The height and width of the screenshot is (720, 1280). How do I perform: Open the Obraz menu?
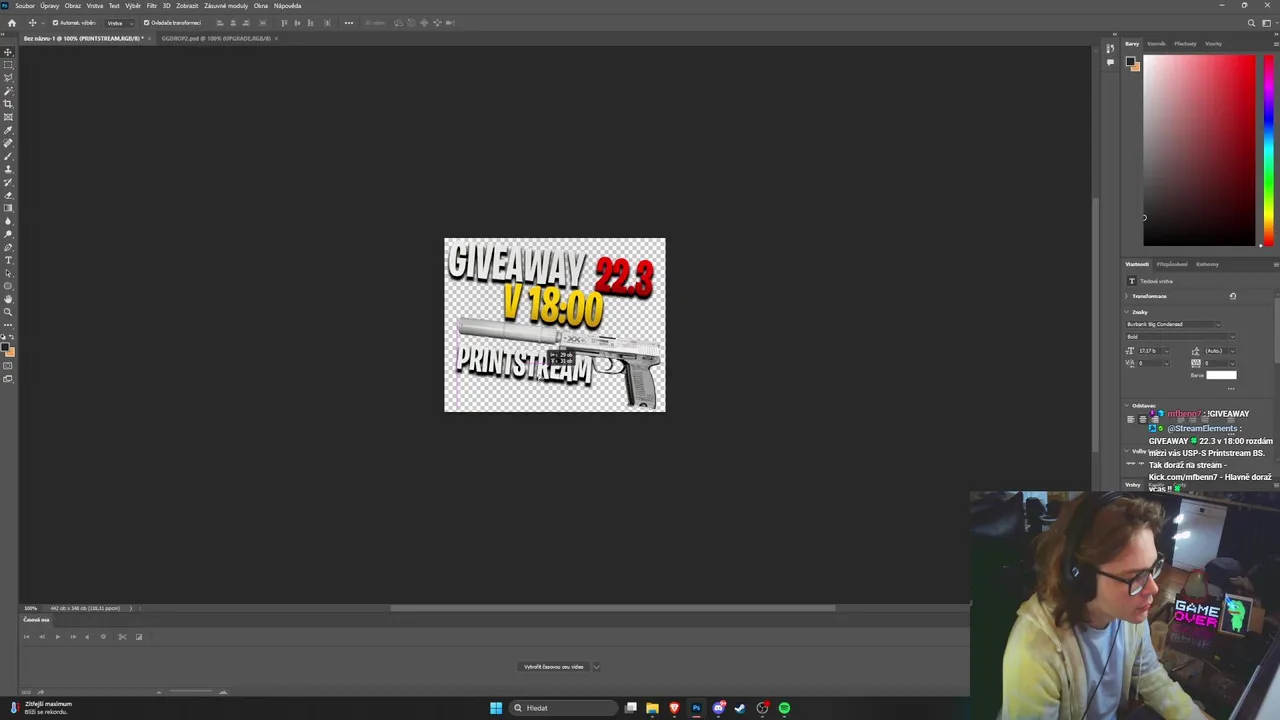[73, 6]
